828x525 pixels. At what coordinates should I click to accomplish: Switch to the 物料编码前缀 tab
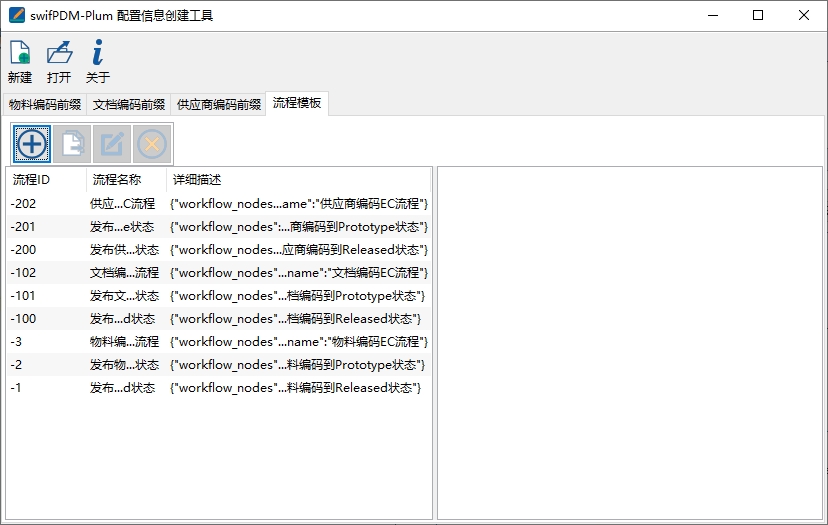tap(45, 104)
